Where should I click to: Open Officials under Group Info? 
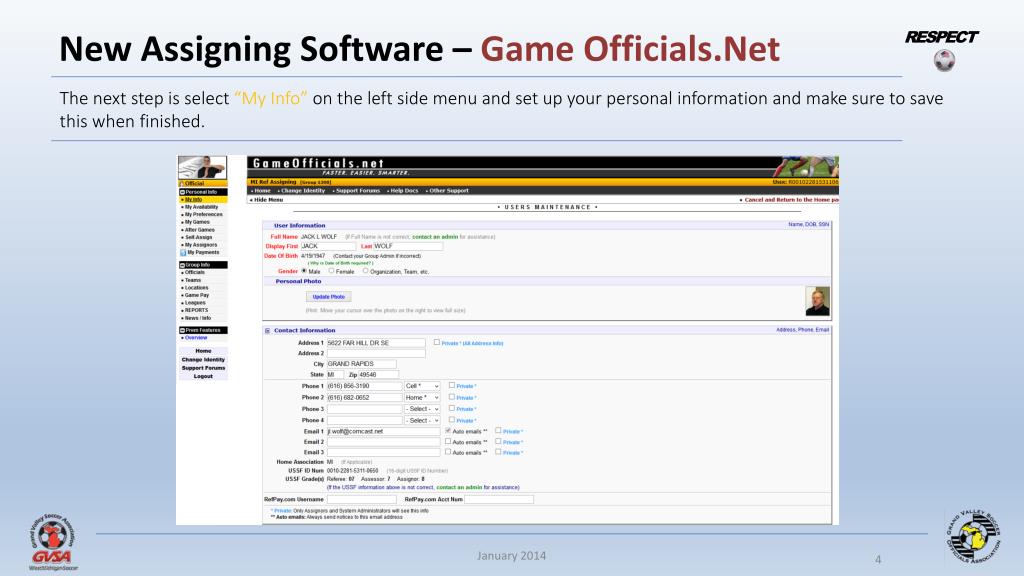coord(194,272)
